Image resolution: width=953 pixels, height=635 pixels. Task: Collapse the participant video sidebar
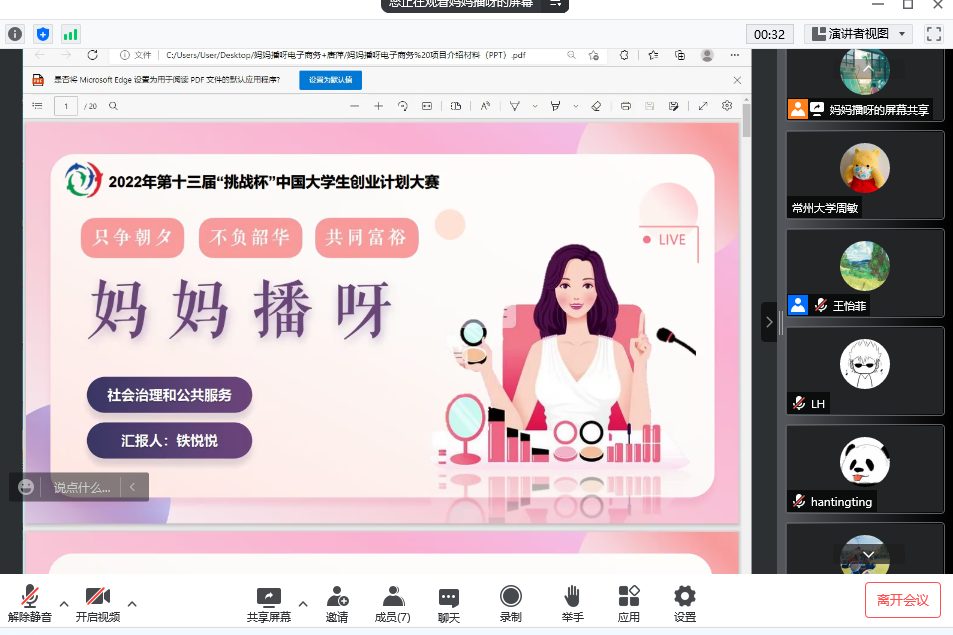(x=768, y=322)
